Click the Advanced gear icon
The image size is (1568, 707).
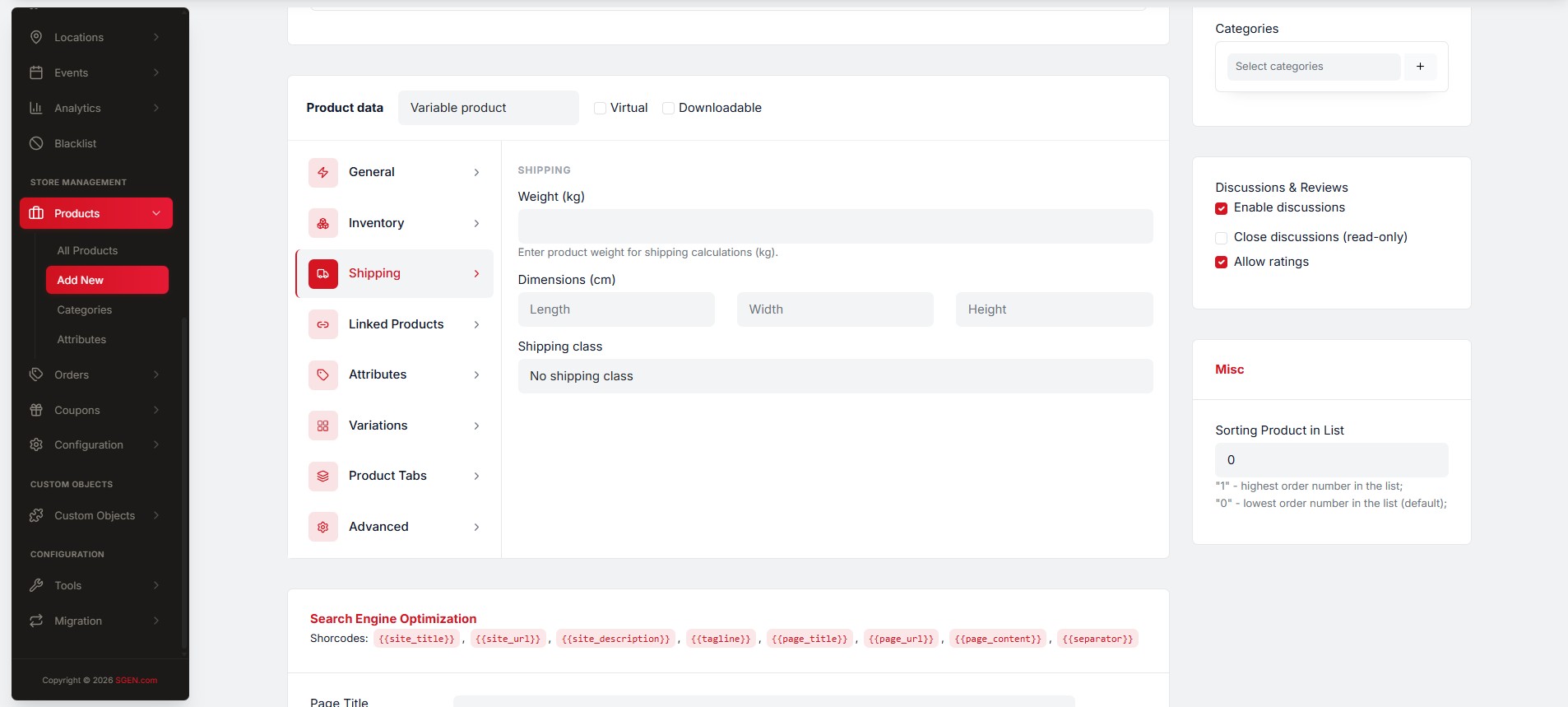pos(323,527)
